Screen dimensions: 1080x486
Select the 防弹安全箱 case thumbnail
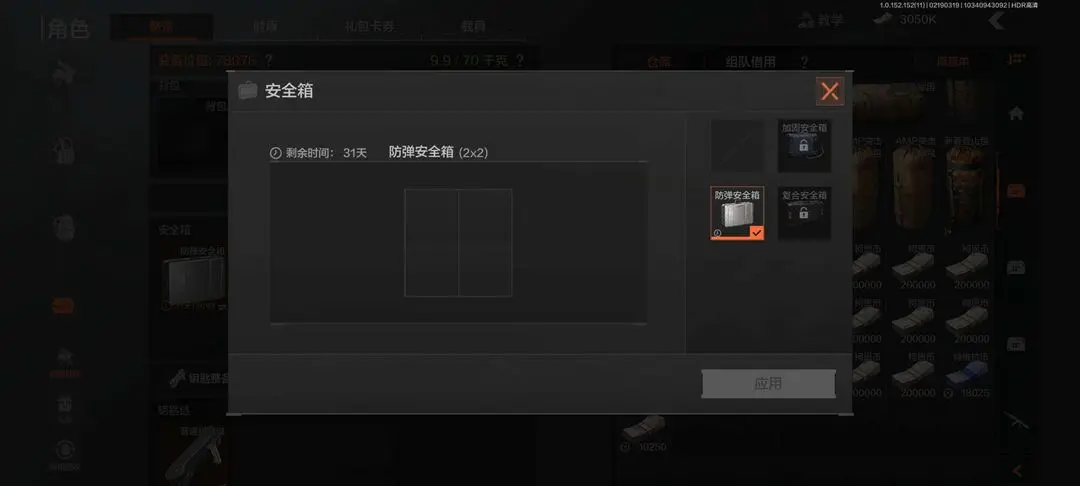click(x=737, y=213)
